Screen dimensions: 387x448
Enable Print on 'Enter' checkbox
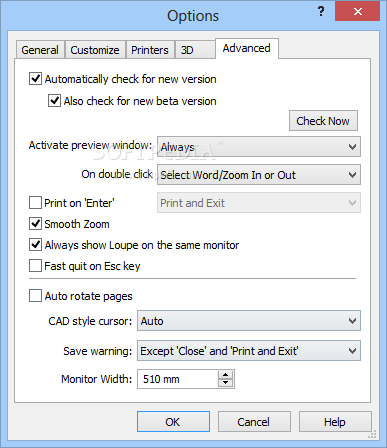point(35,203)
